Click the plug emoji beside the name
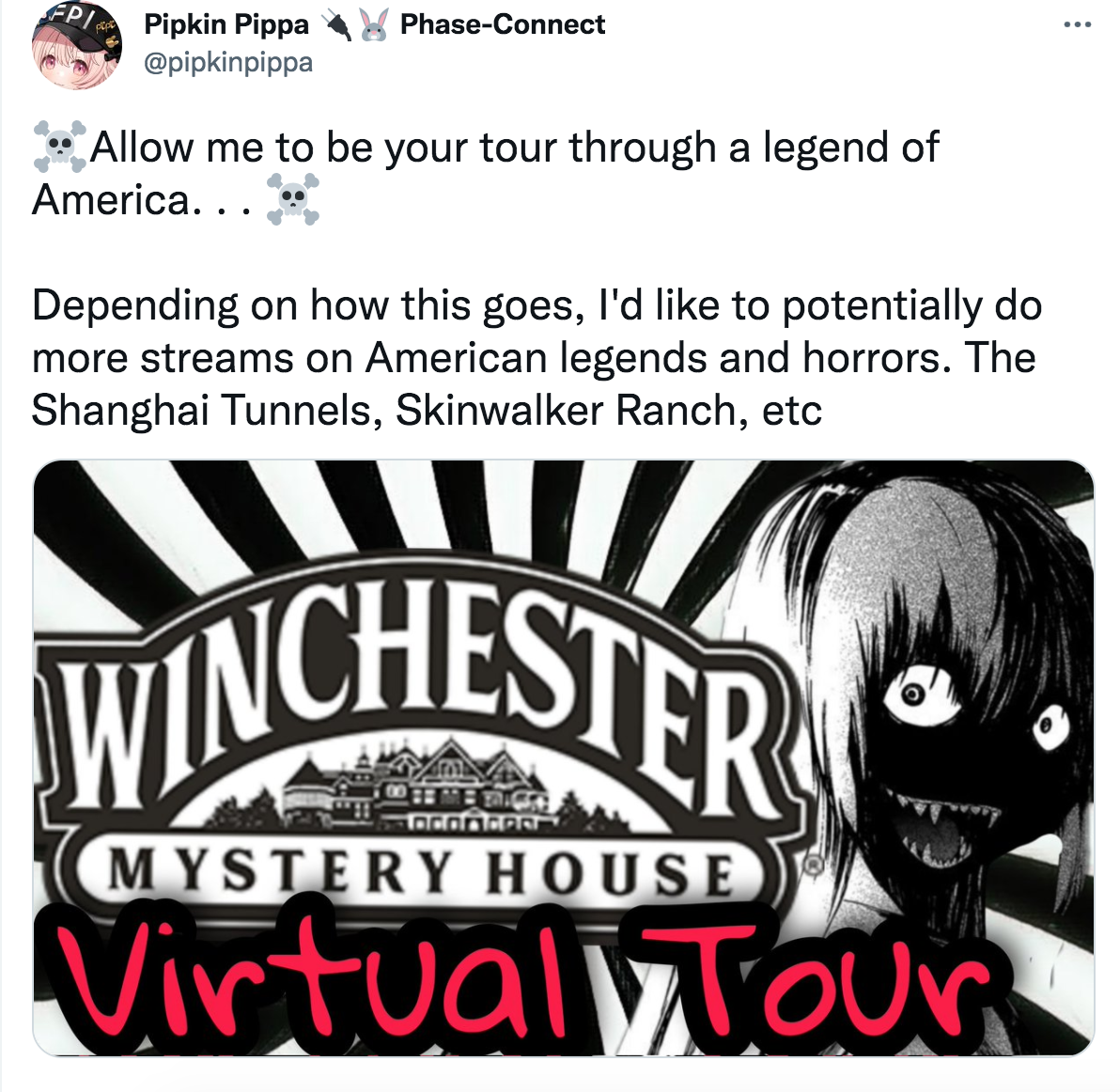This screenshot has width=1120, height=1092. click(336, 25)
